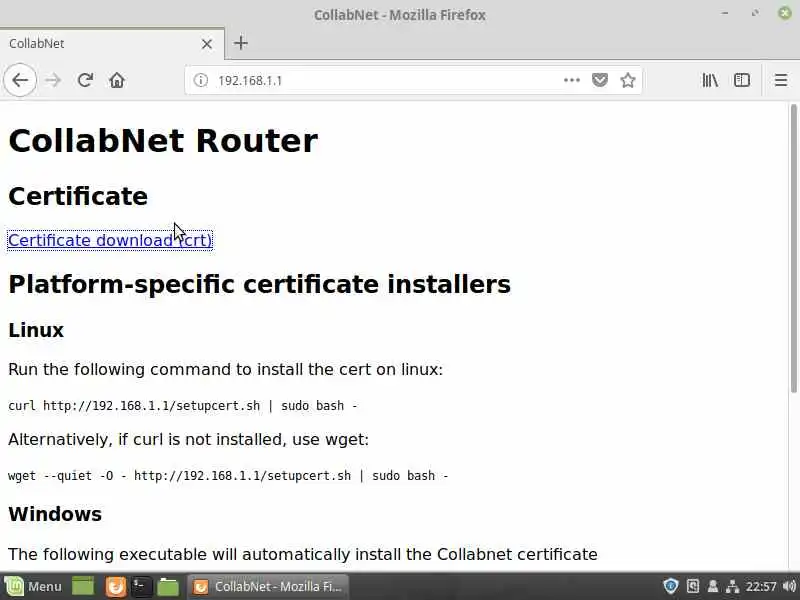
Task: Open the update manager shield icon
Action: pos(670,586)
